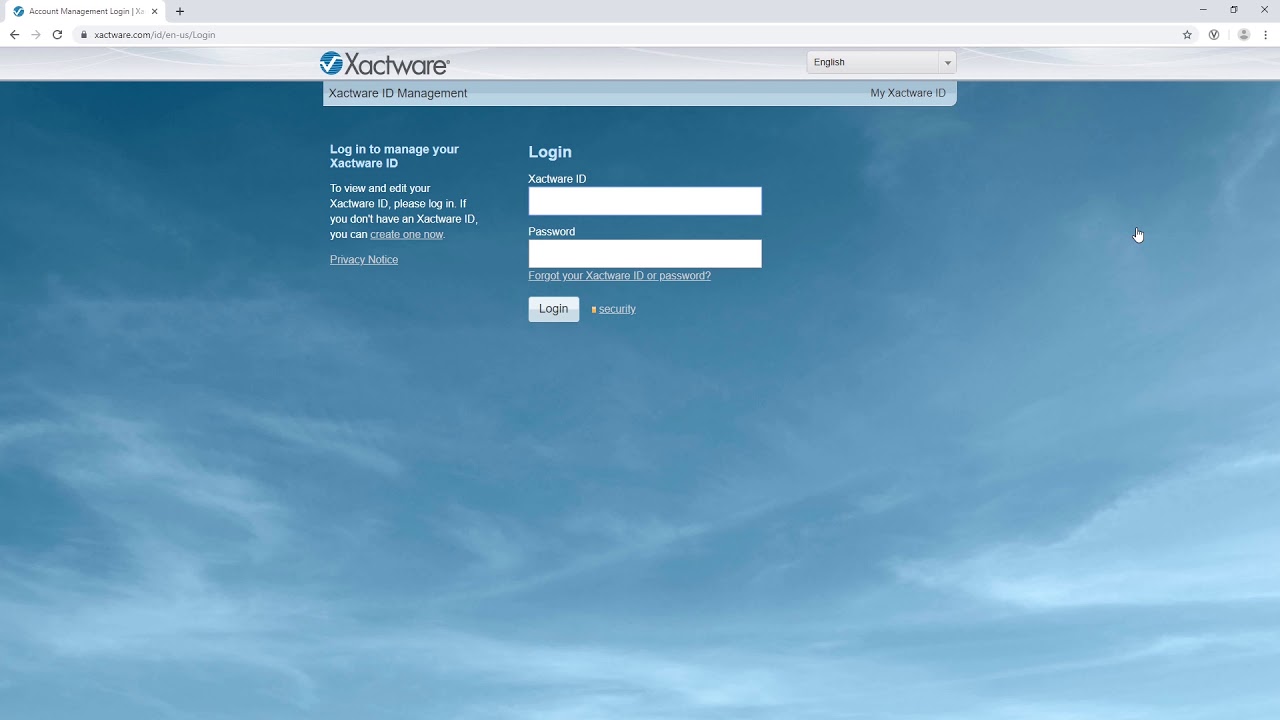Open Chrome three-dot menu
The width and height of the screenshot is (1280, 720).
(1266, 34)
